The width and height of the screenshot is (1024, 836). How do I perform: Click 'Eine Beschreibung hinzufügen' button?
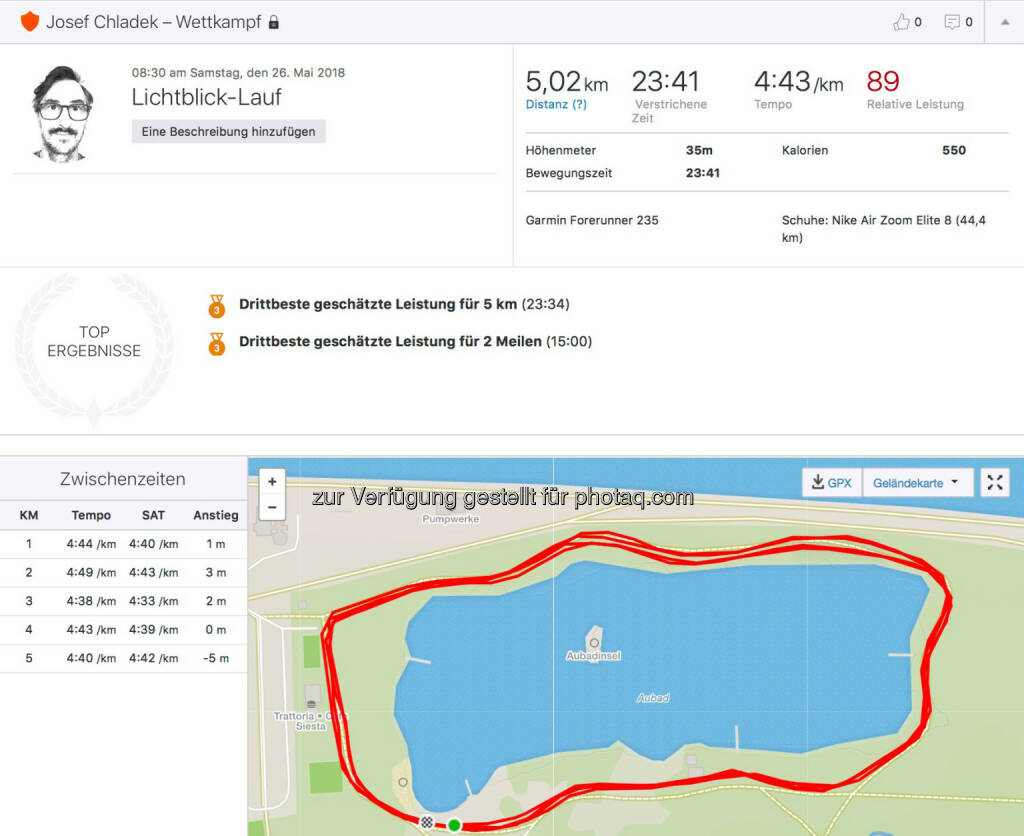pyautogui.click(x=228, y=132)
